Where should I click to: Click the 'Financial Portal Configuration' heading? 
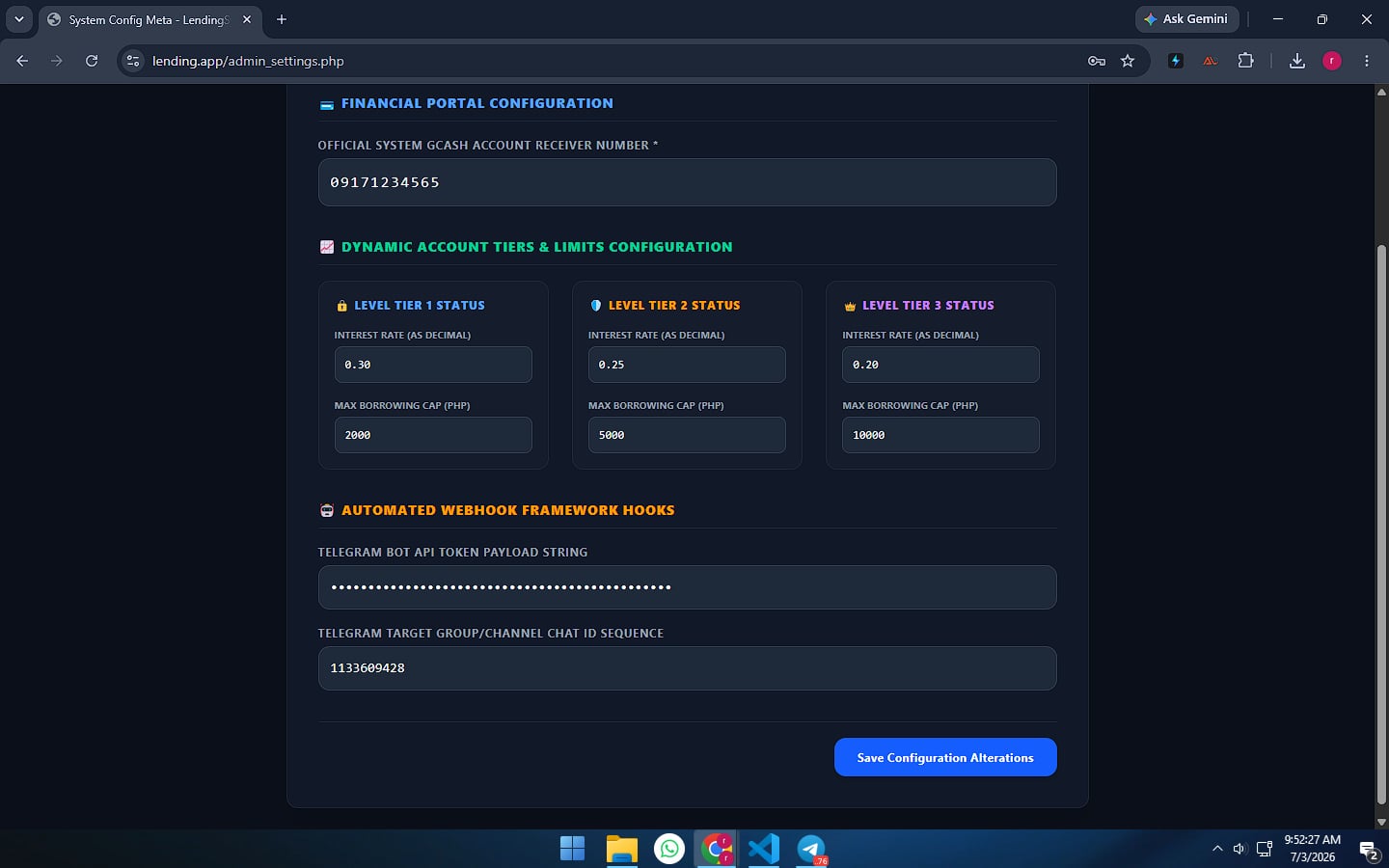tap(477, 103)
